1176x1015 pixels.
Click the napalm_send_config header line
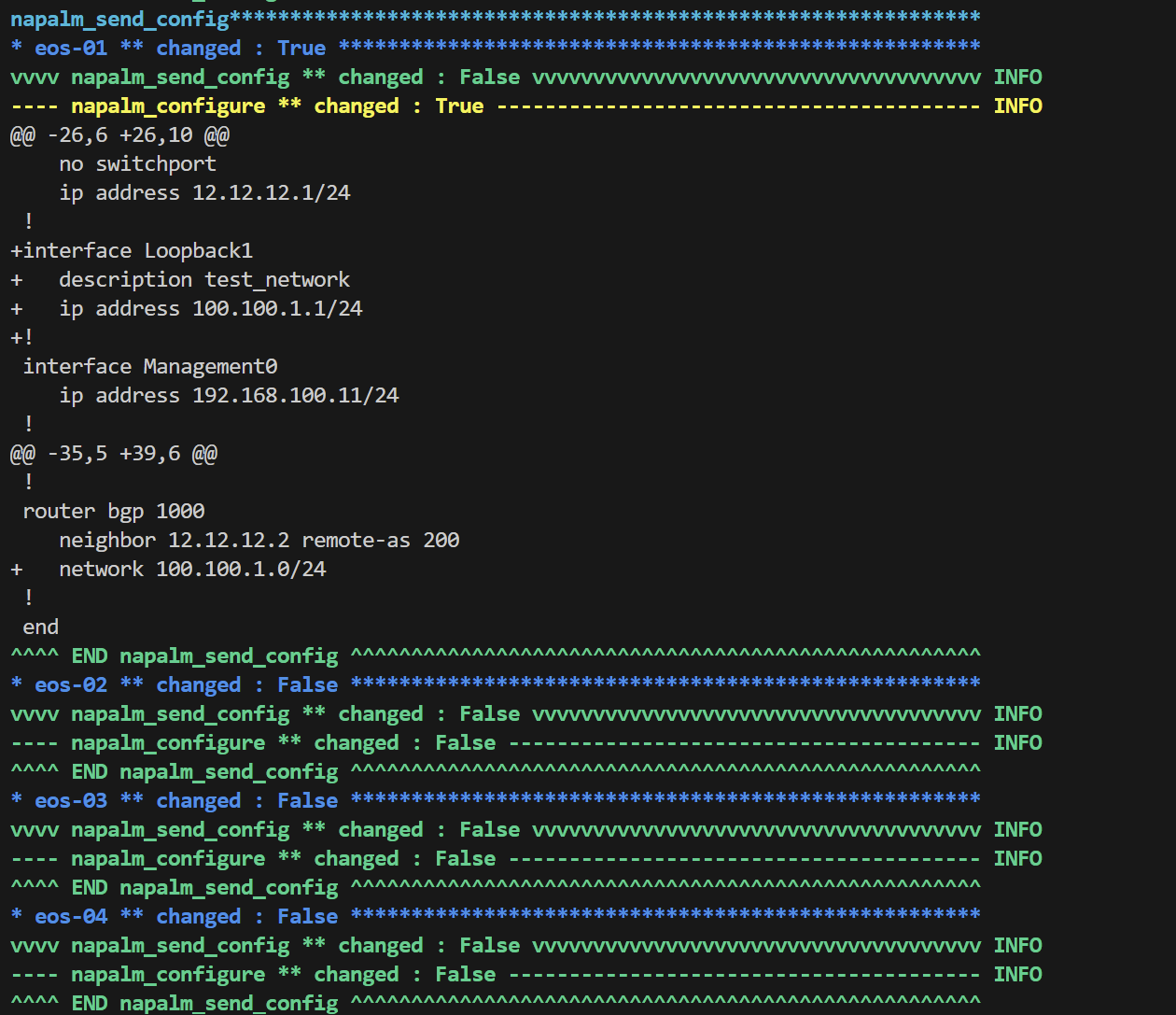click(496, 19)
